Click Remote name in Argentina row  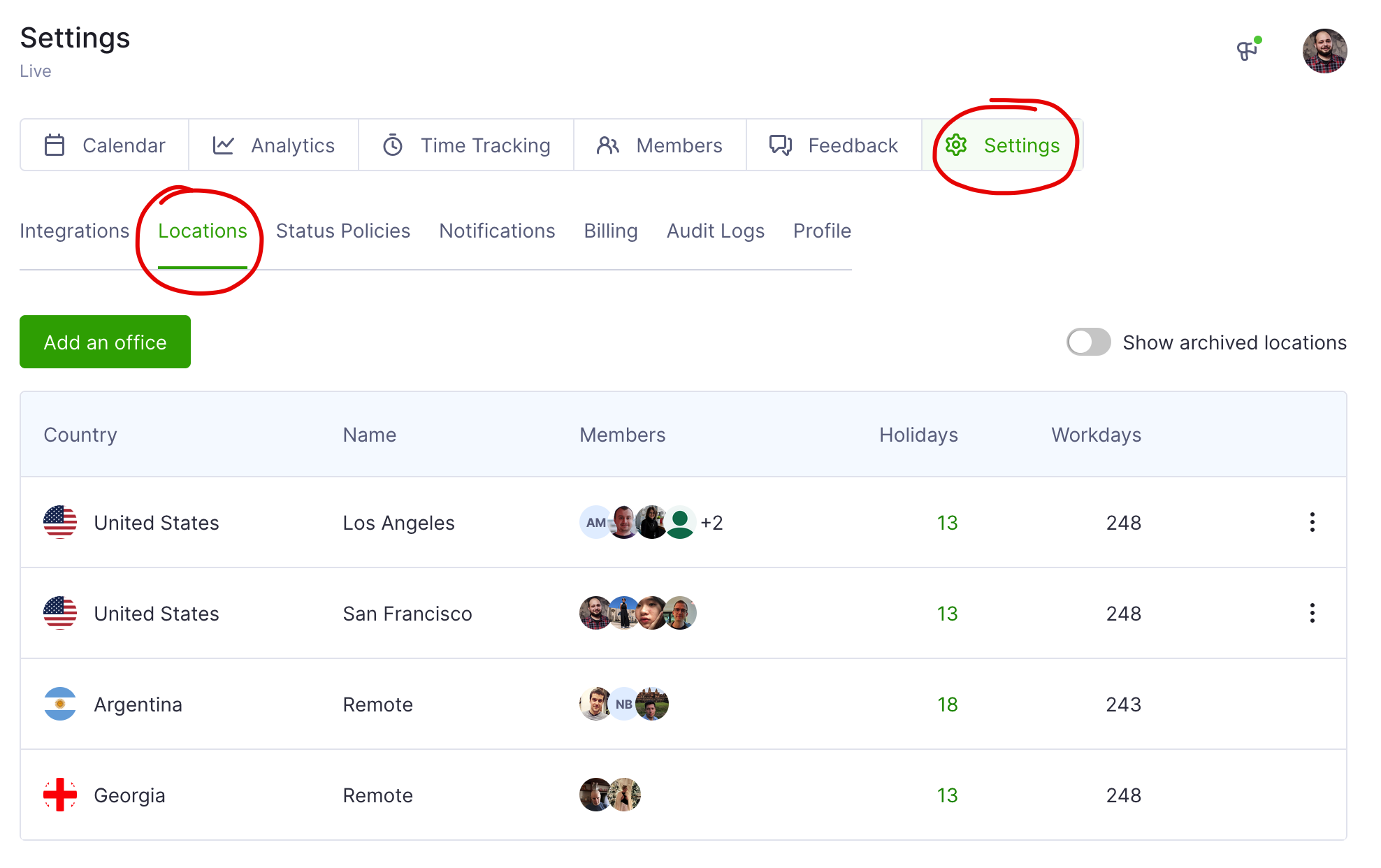[377, 704]
